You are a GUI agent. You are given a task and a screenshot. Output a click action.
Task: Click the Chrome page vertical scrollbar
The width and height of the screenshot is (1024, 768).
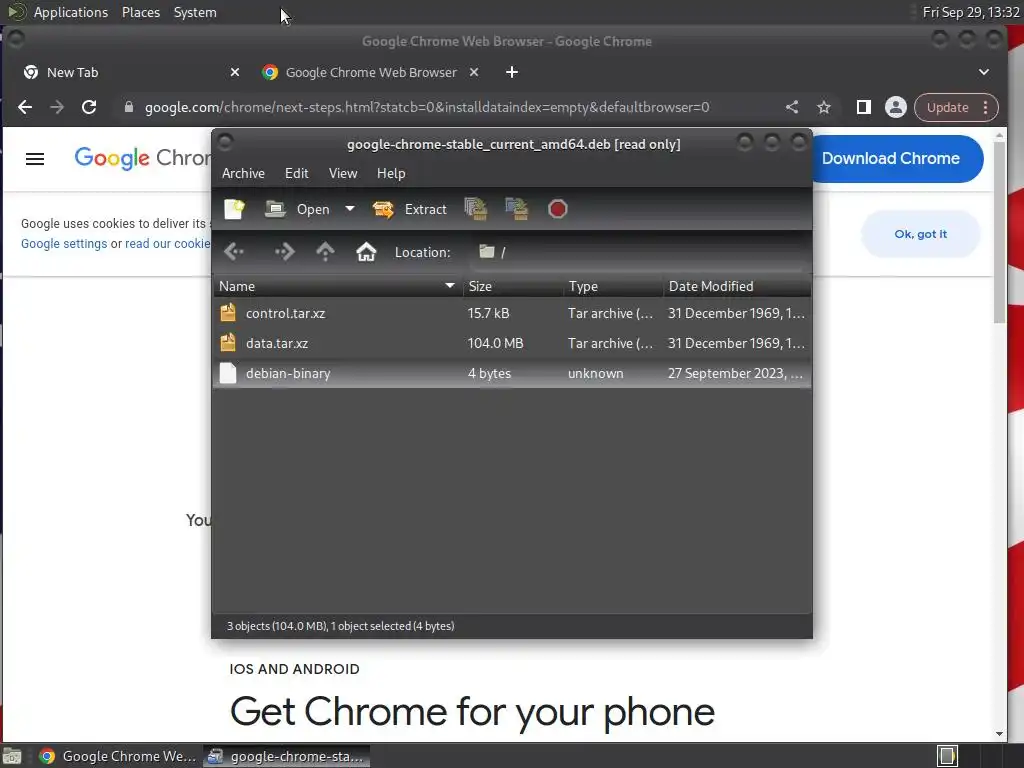tap(999, 232)
